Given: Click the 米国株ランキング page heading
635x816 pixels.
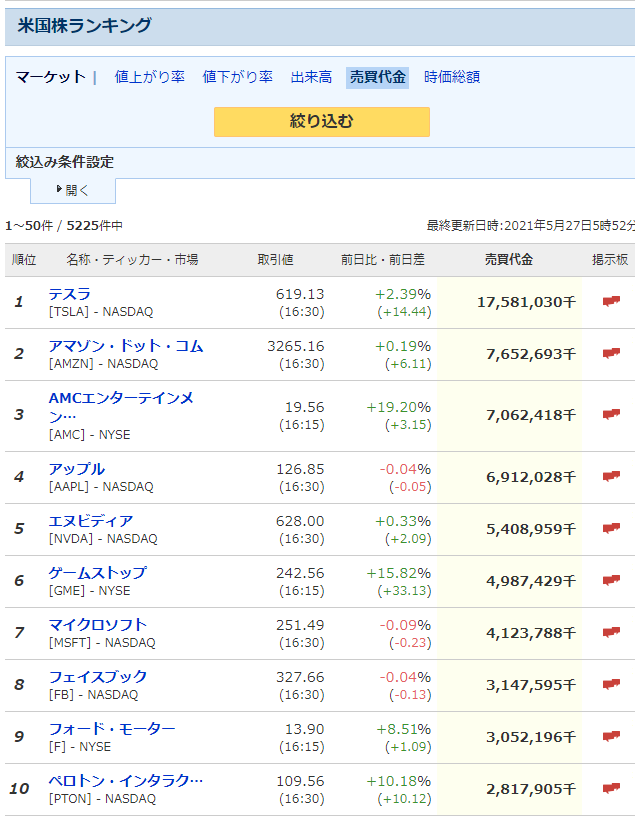Looking at the screenshot, I should click(84, 26).
